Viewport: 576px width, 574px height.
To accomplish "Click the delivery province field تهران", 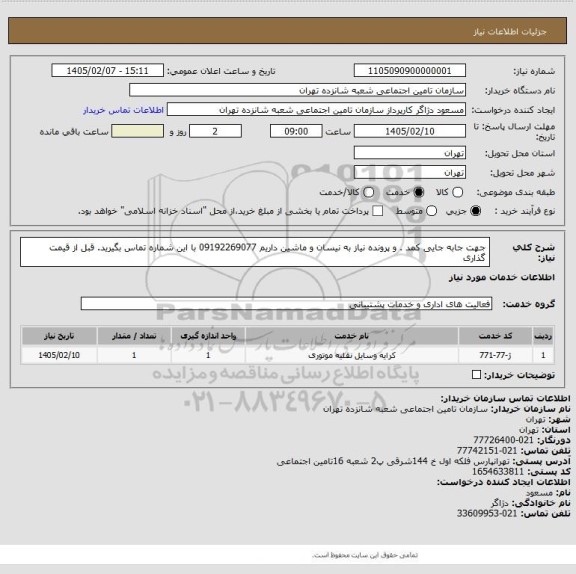I will click(x=410, y=153).
